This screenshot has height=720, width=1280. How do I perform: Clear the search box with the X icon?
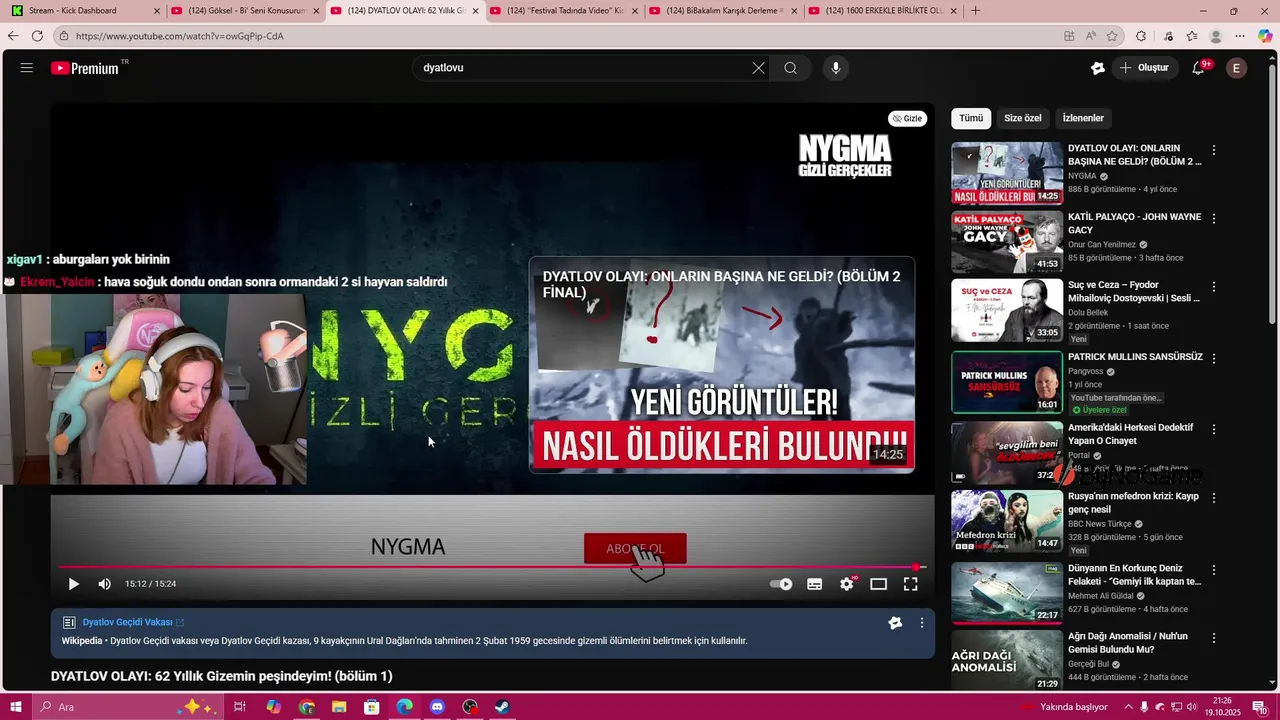[758, 68]
